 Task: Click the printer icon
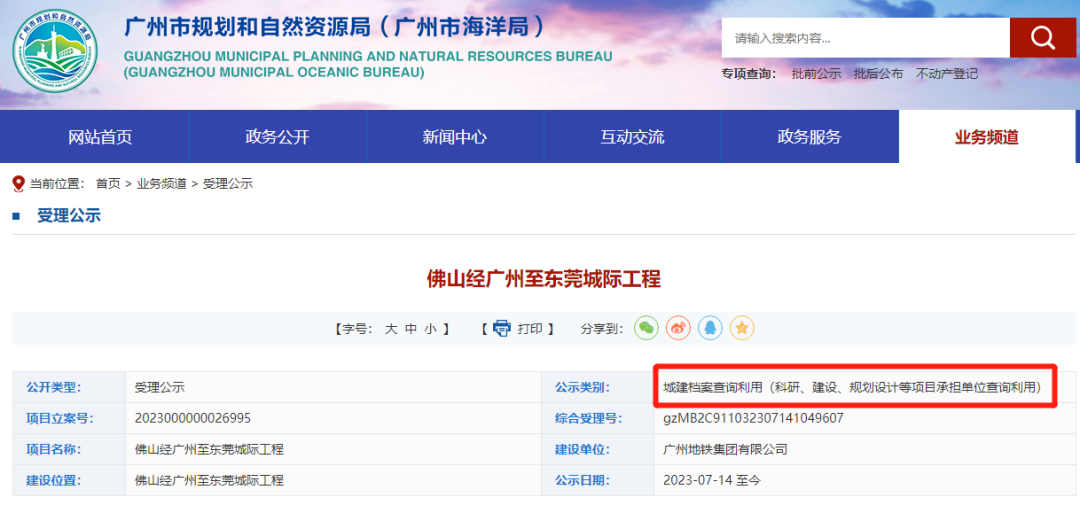(x=501, y=328)
